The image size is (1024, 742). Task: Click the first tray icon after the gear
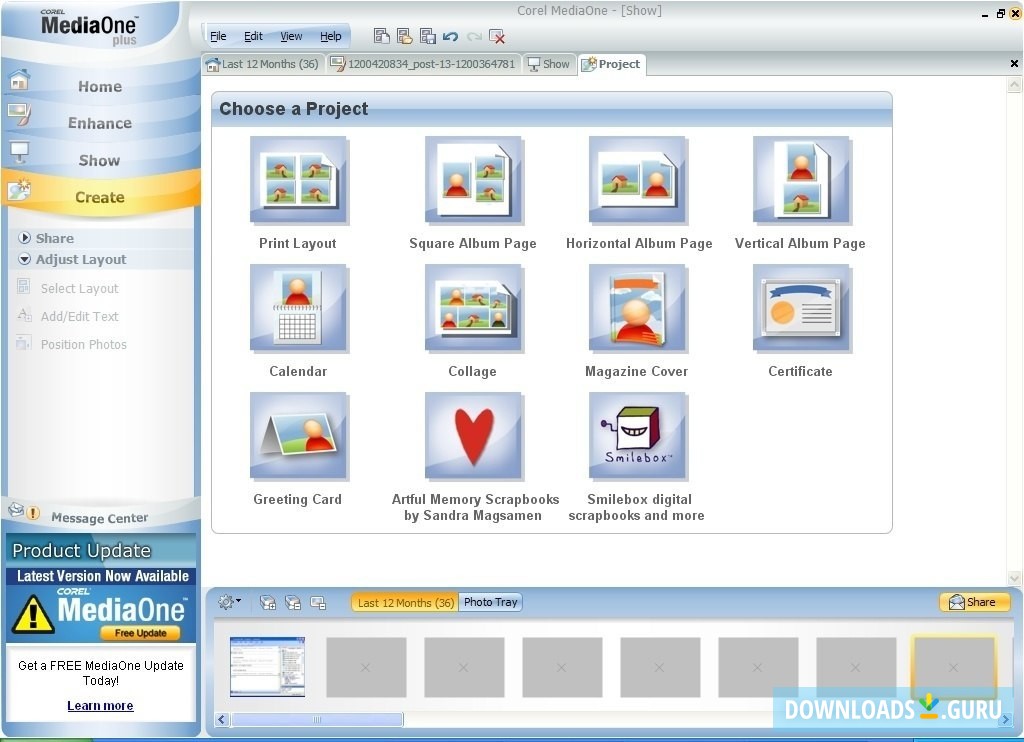(x=268, y=602)
